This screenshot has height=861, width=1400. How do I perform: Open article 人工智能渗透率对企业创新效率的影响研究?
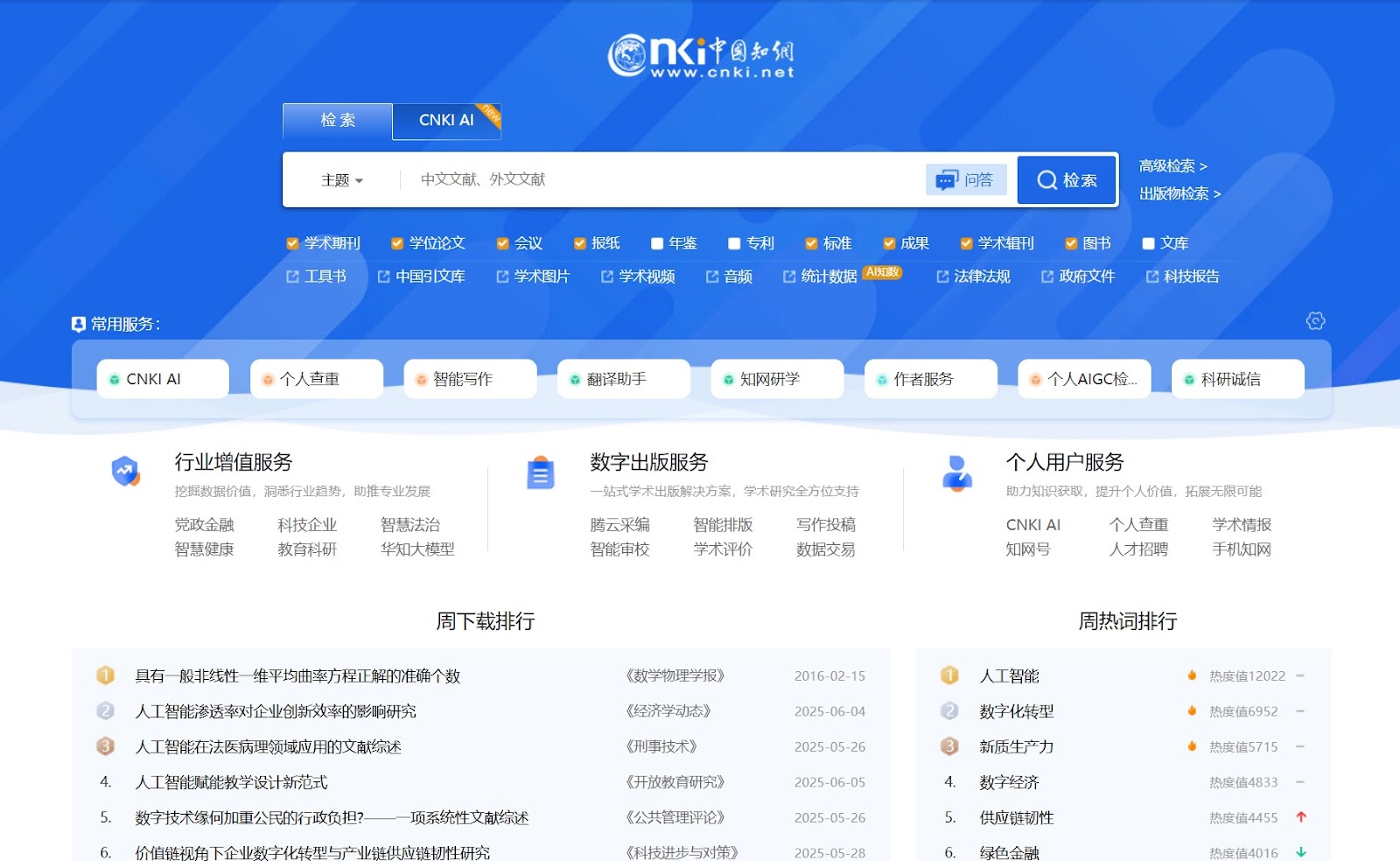tap(276, 711)
